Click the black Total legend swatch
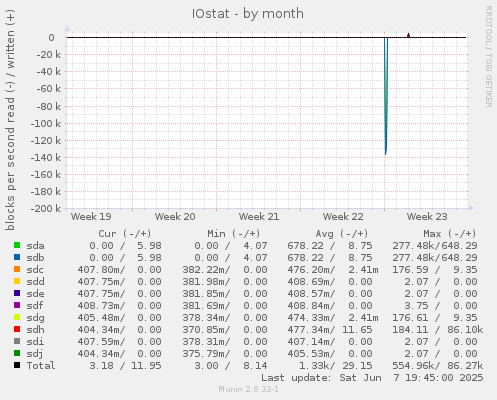 pyautogui.click(x=17, y=365)
